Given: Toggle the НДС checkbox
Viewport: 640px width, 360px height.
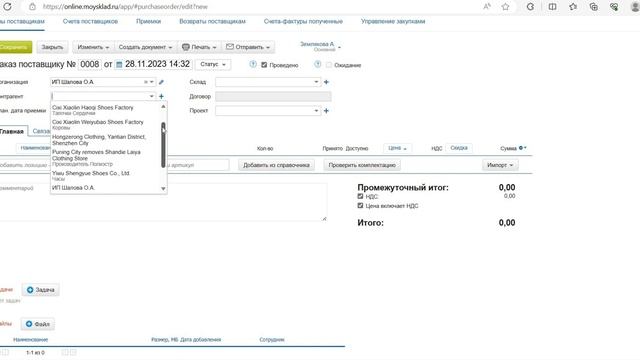Looking at the screenshot, I should coord(360,196).
